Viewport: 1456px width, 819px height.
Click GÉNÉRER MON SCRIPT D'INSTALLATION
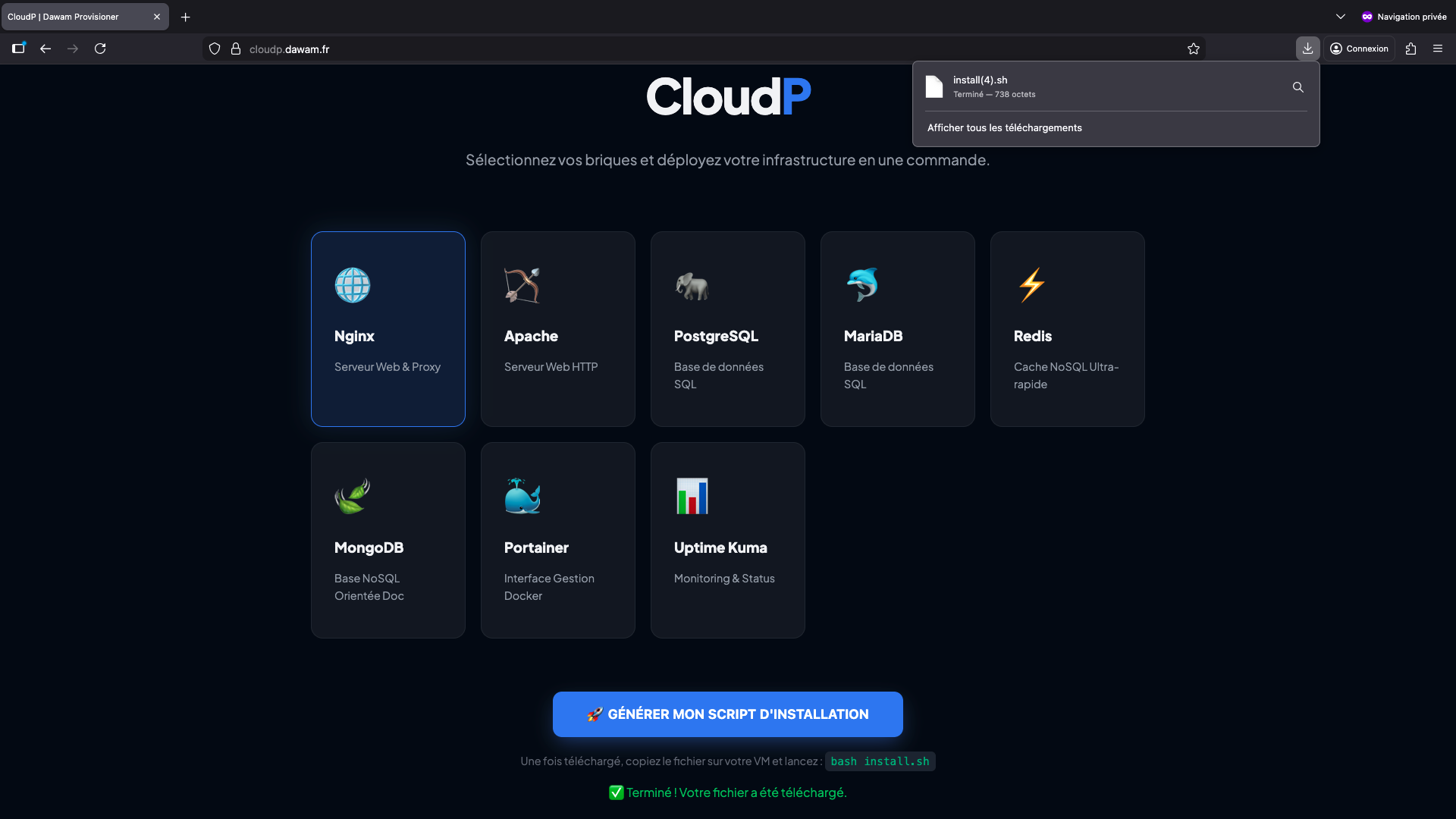(727, 714)
